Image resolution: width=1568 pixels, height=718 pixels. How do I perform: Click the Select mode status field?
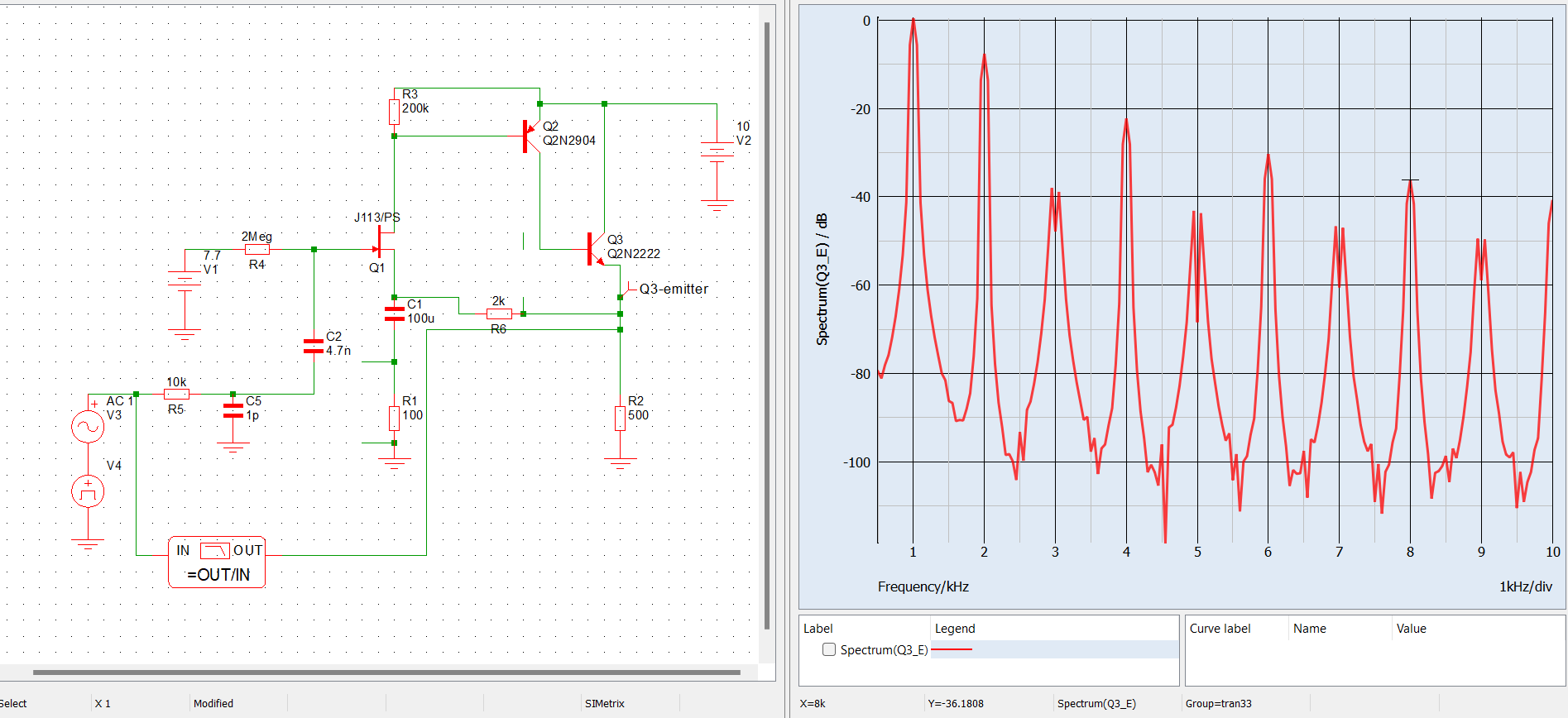[12, 704]
